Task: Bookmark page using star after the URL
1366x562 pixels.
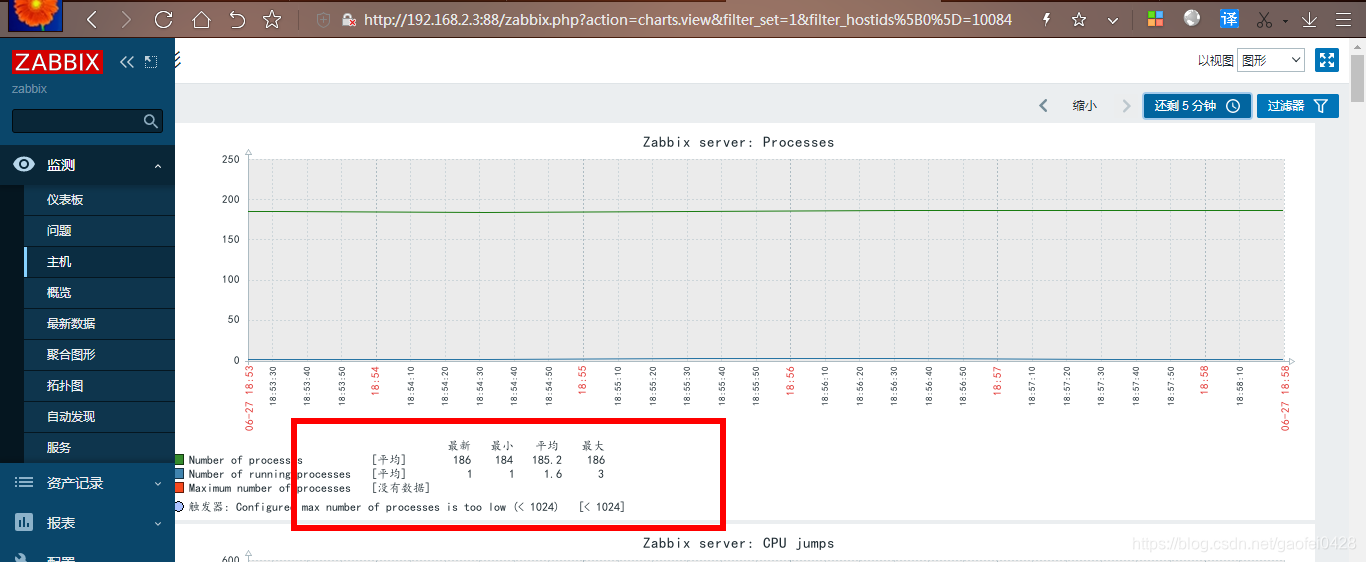Action: tap(1079, 19)
